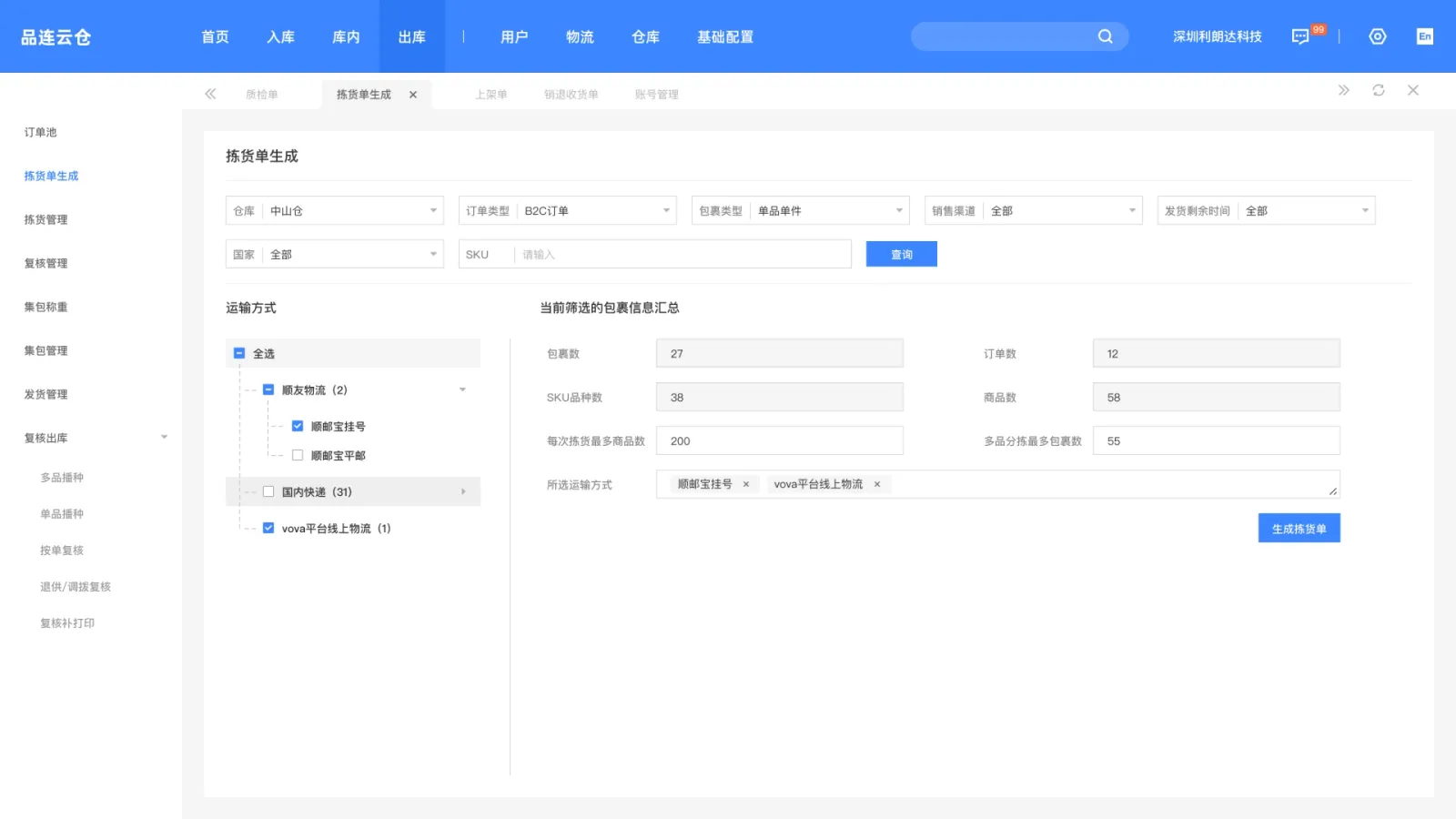Open 物流 in top navigation
Viewport: 1456px width, 819px height.
click(580, 36)
